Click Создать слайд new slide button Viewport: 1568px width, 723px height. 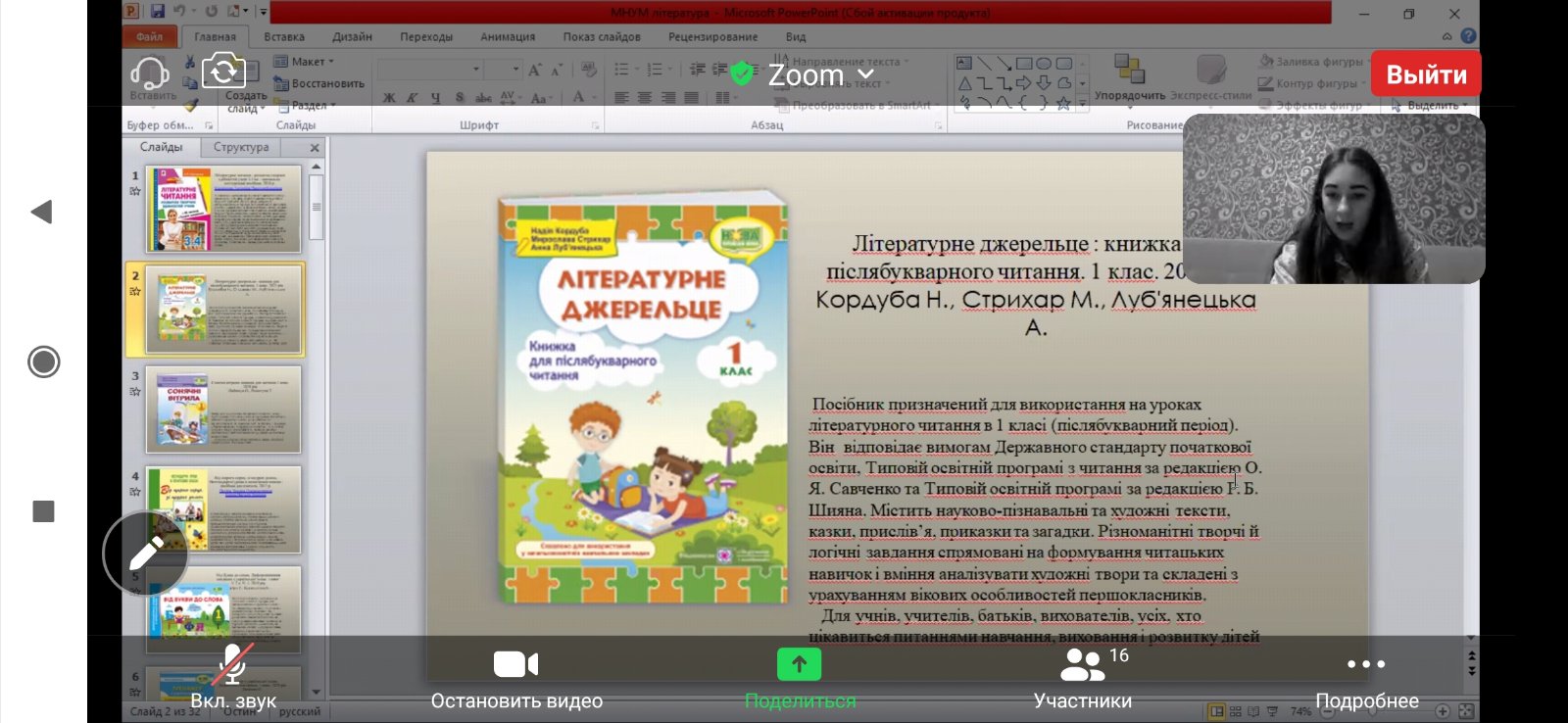(x=245, y=85)
